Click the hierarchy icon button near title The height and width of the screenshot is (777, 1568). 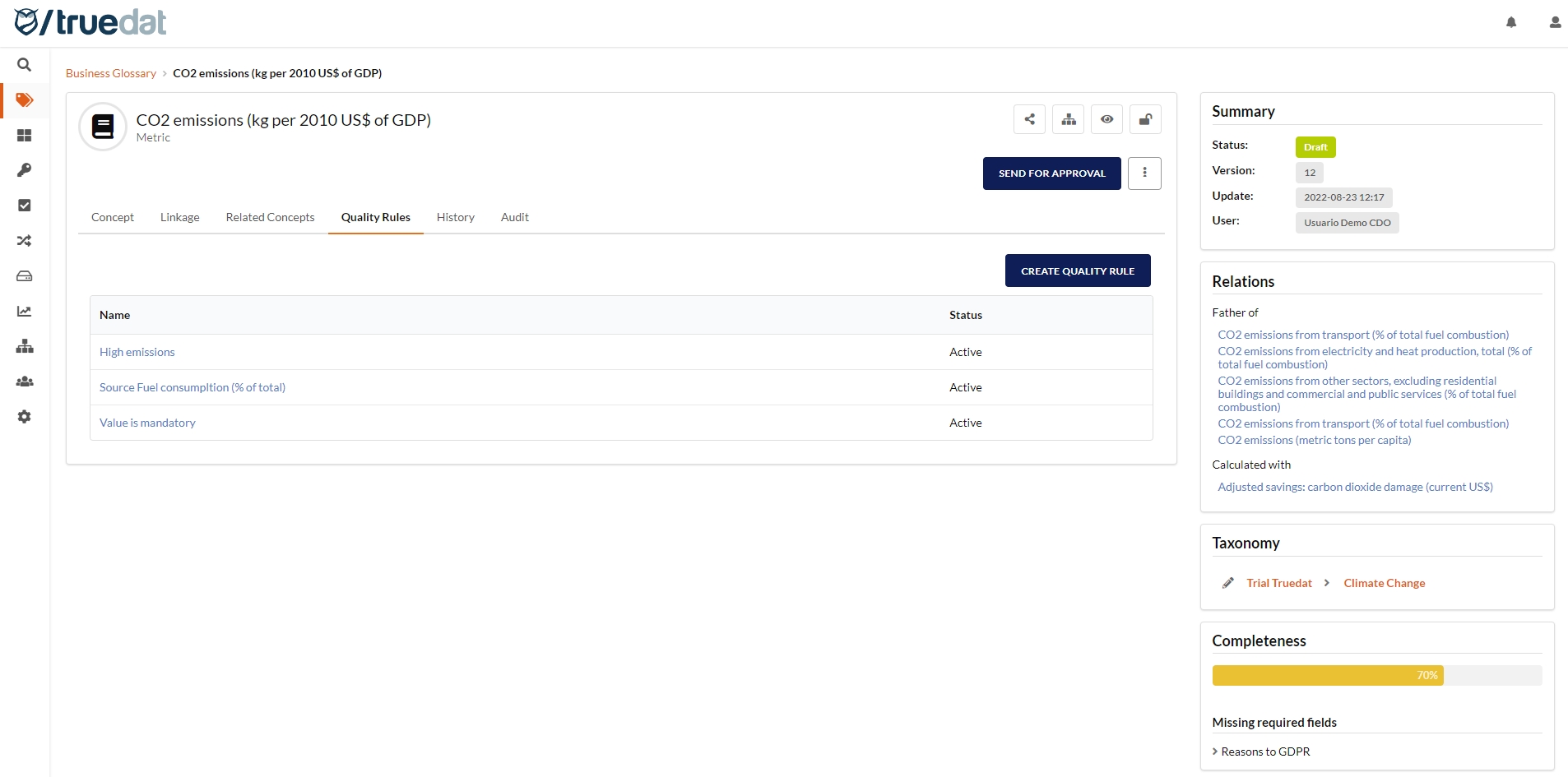click(1068, 119)
